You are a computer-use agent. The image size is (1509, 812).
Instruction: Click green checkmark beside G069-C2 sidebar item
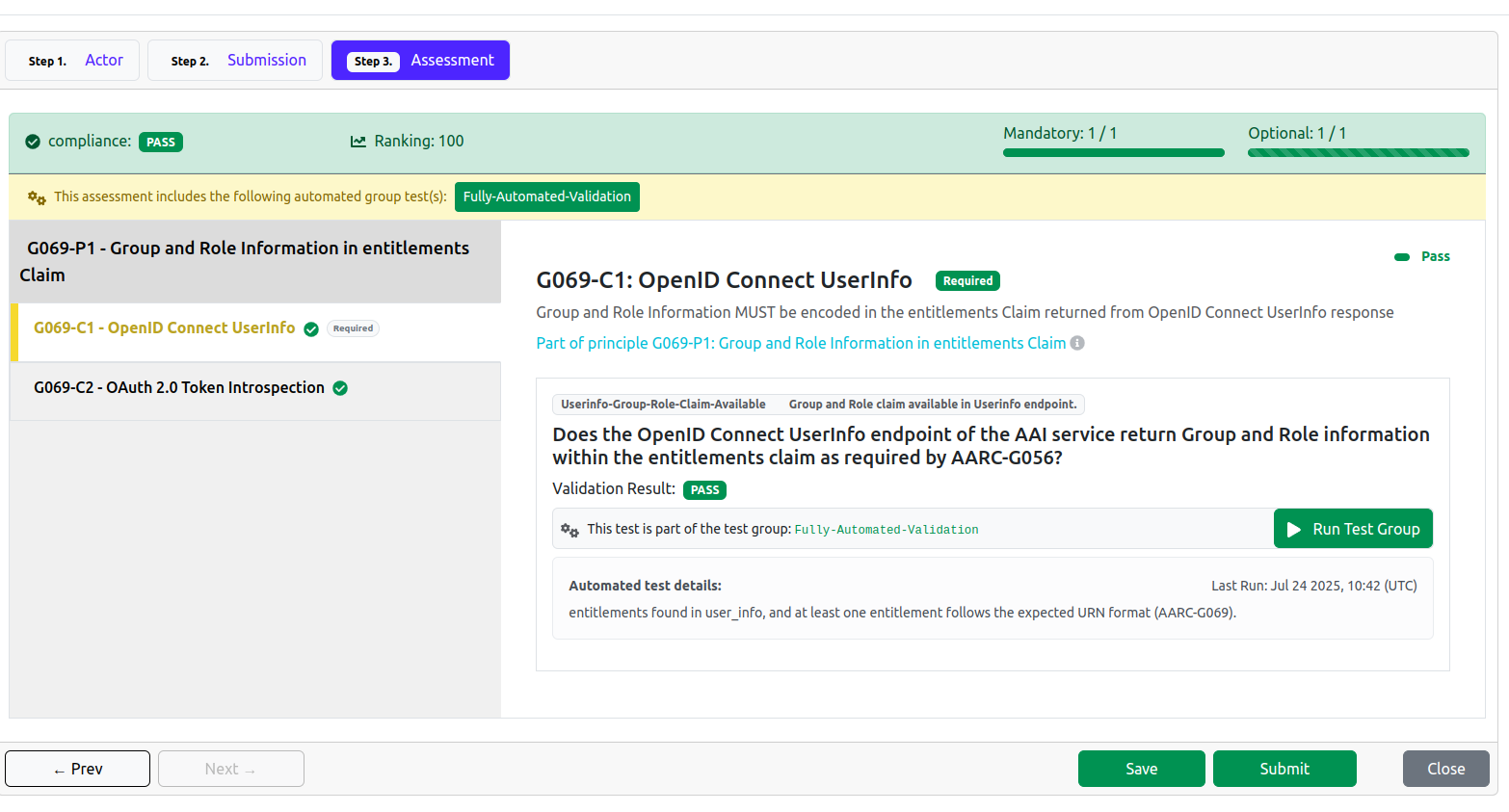(x=340, y=388)
